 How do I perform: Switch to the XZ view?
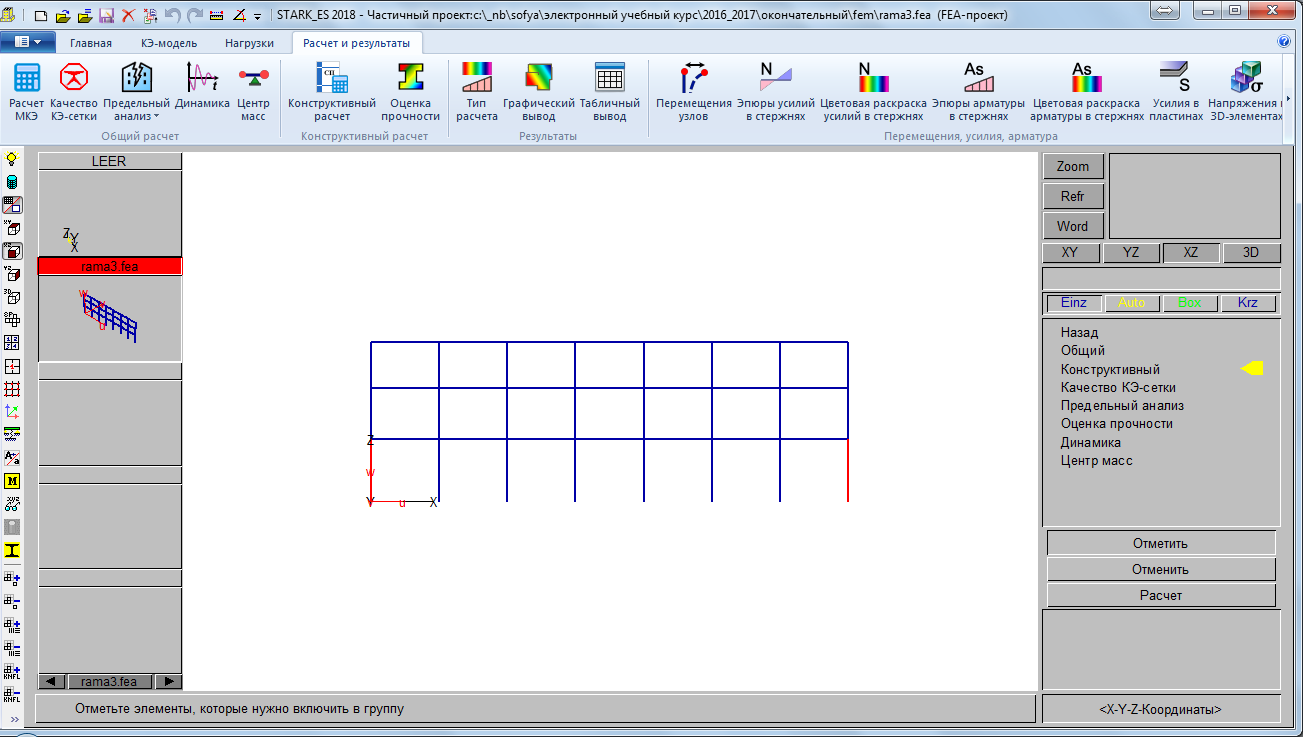1191,253
